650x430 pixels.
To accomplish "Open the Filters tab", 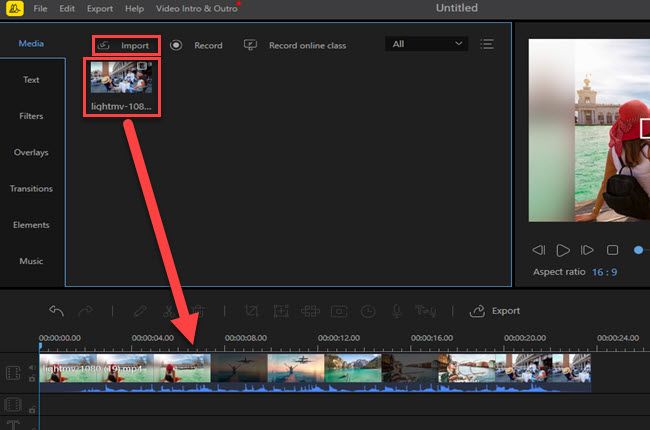I will tap(31, 116).
